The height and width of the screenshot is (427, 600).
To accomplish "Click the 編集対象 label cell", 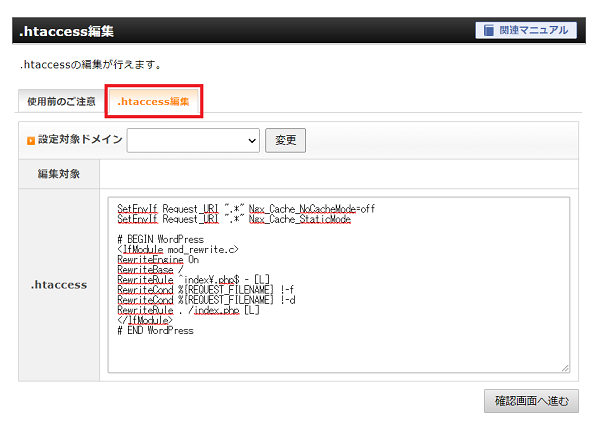I will (59, 174).
